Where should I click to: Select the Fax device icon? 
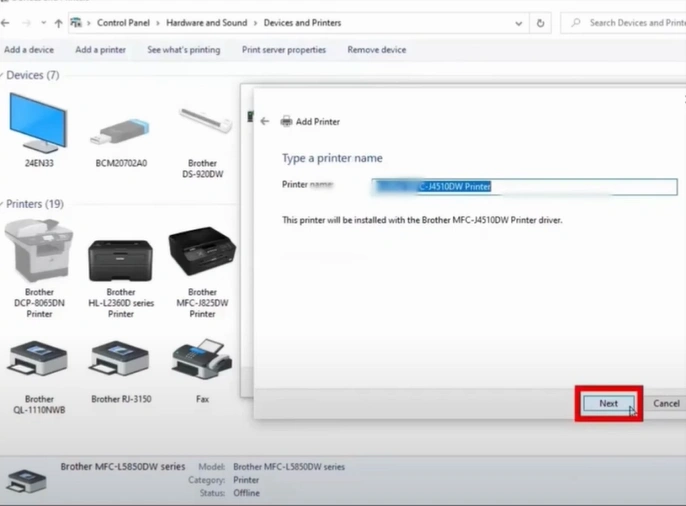(203, 360)
